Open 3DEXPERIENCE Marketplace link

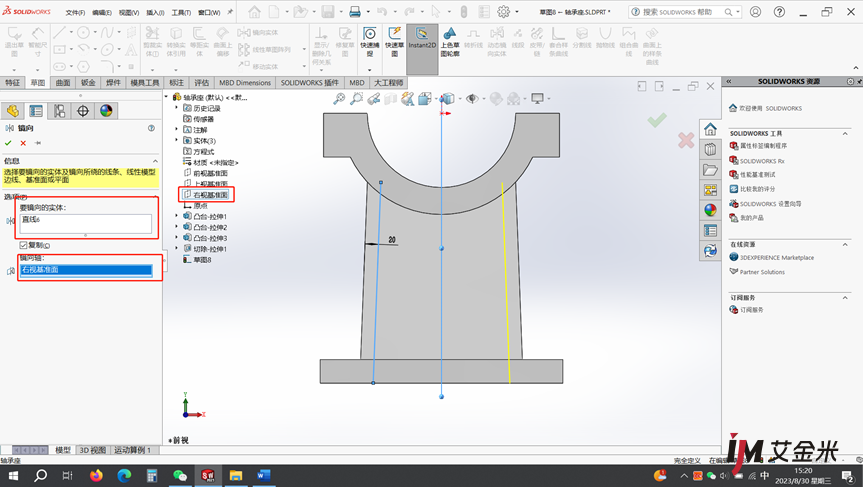pos(777,258)
